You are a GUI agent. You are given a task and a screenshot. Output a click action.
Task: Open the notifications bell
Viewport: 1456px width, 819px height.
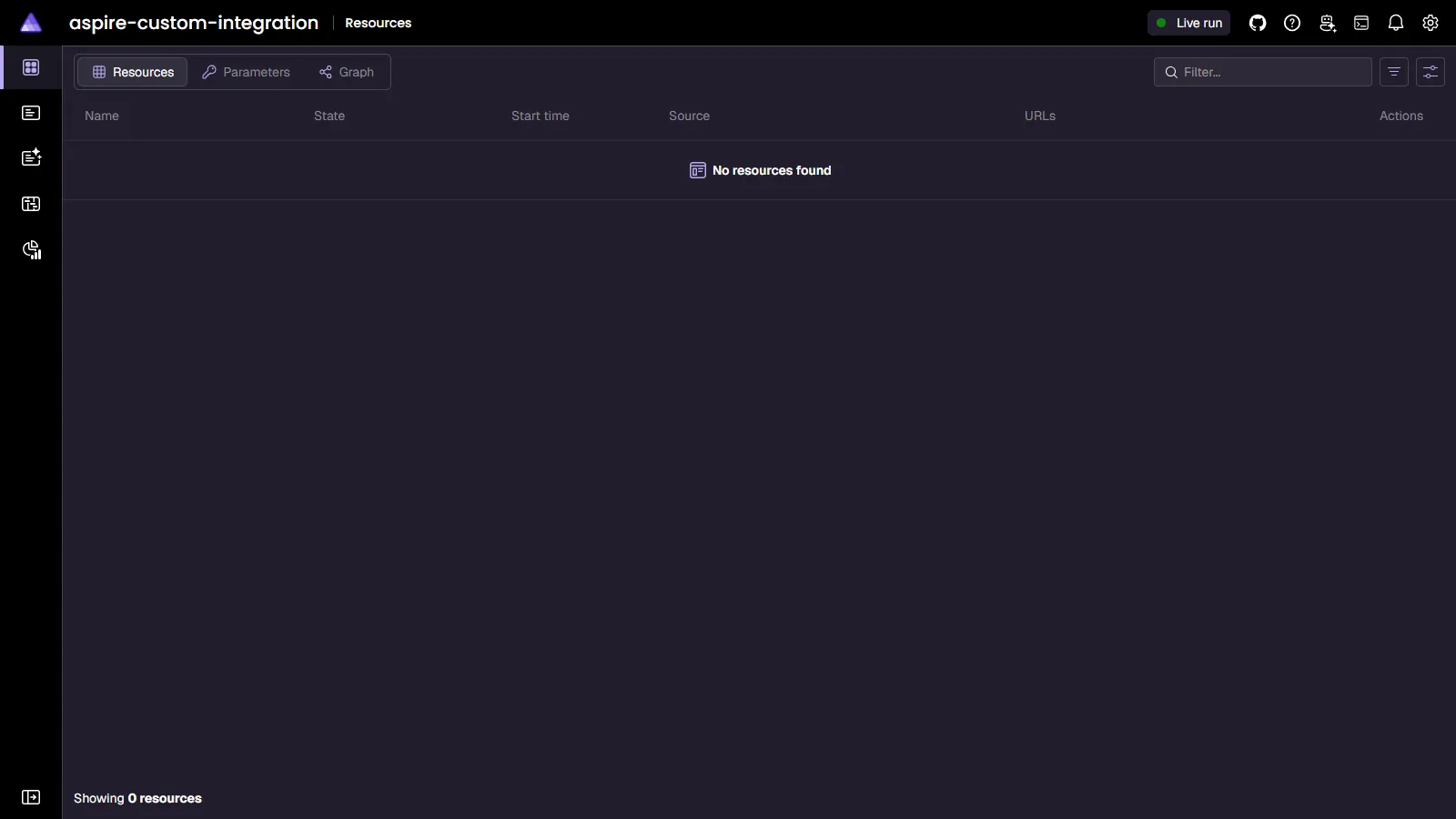click(x=1396, y=23)
